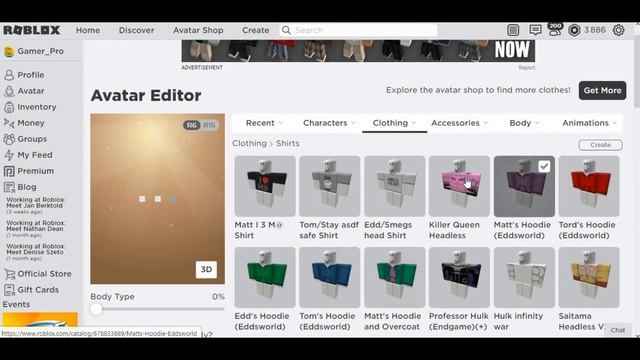This screenshot has width=640, height=360.
Task: Expand the Body dropdown
Action: [524, 123]
